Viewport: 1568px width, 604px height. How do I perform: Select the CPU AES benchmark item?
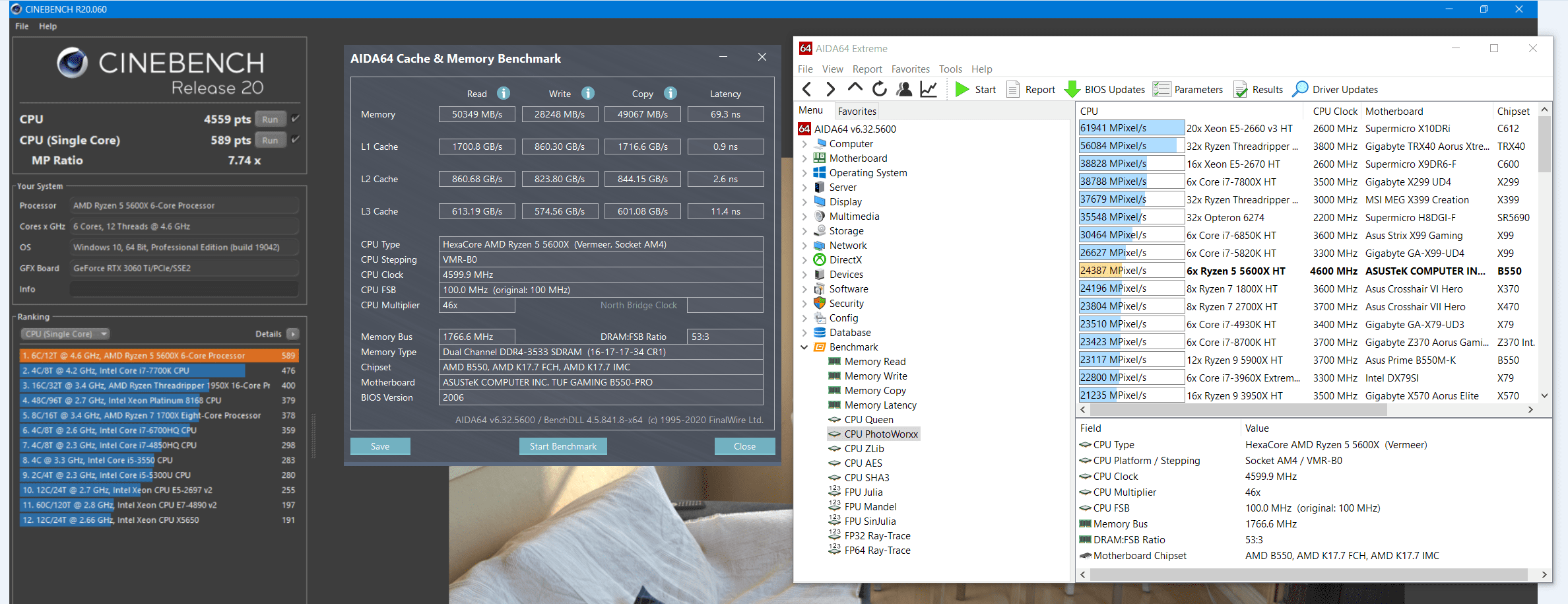(x=863, y=463)
